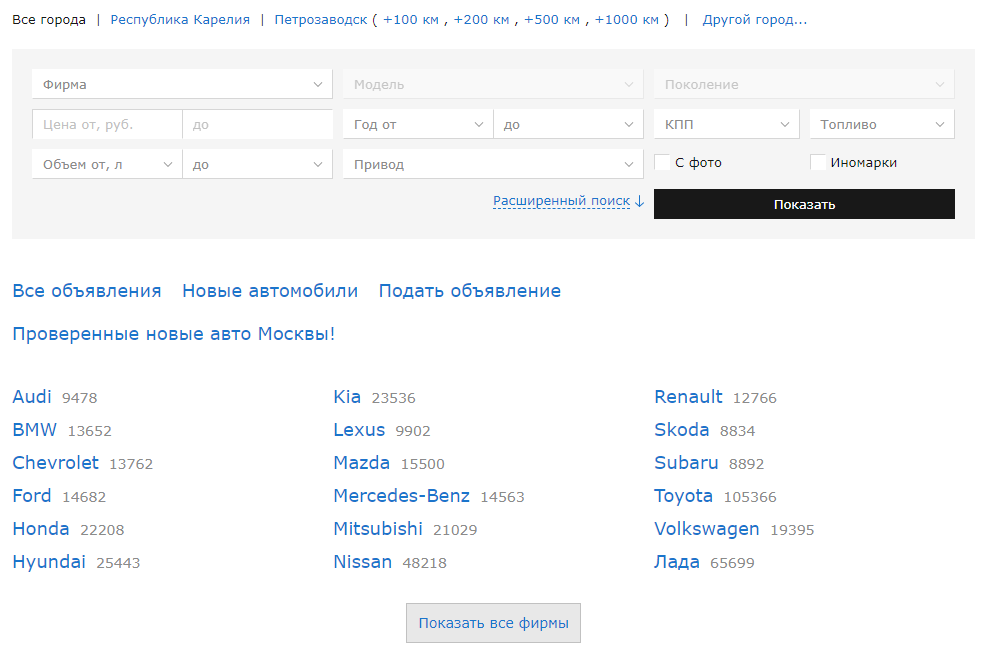Click the price 'до' maximum input field
This screenshot has height=663, width=993.
[x=257, y=124]
